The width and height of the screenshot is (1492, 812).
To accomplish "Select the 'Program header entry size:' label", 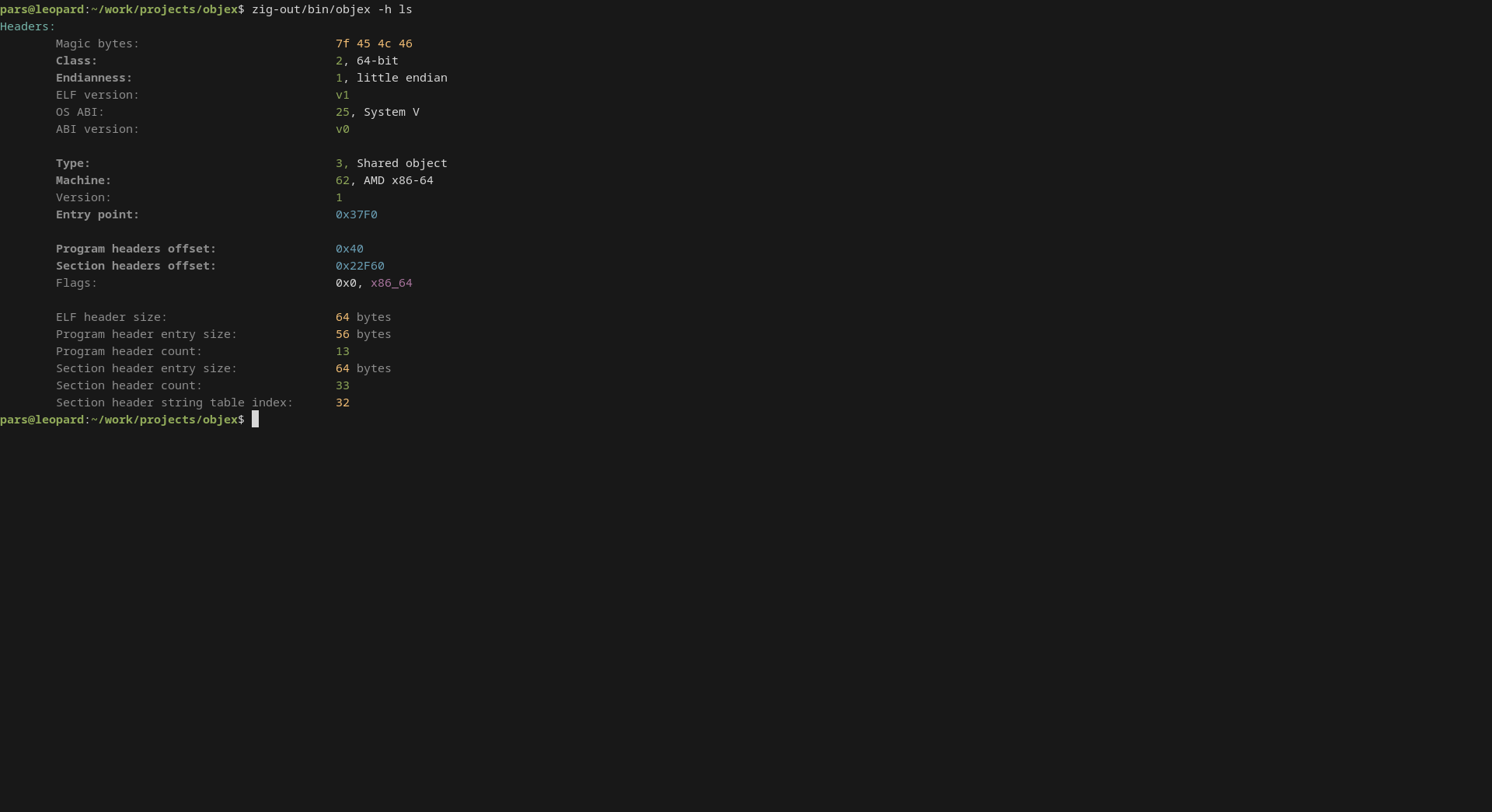I will (146, 334).
